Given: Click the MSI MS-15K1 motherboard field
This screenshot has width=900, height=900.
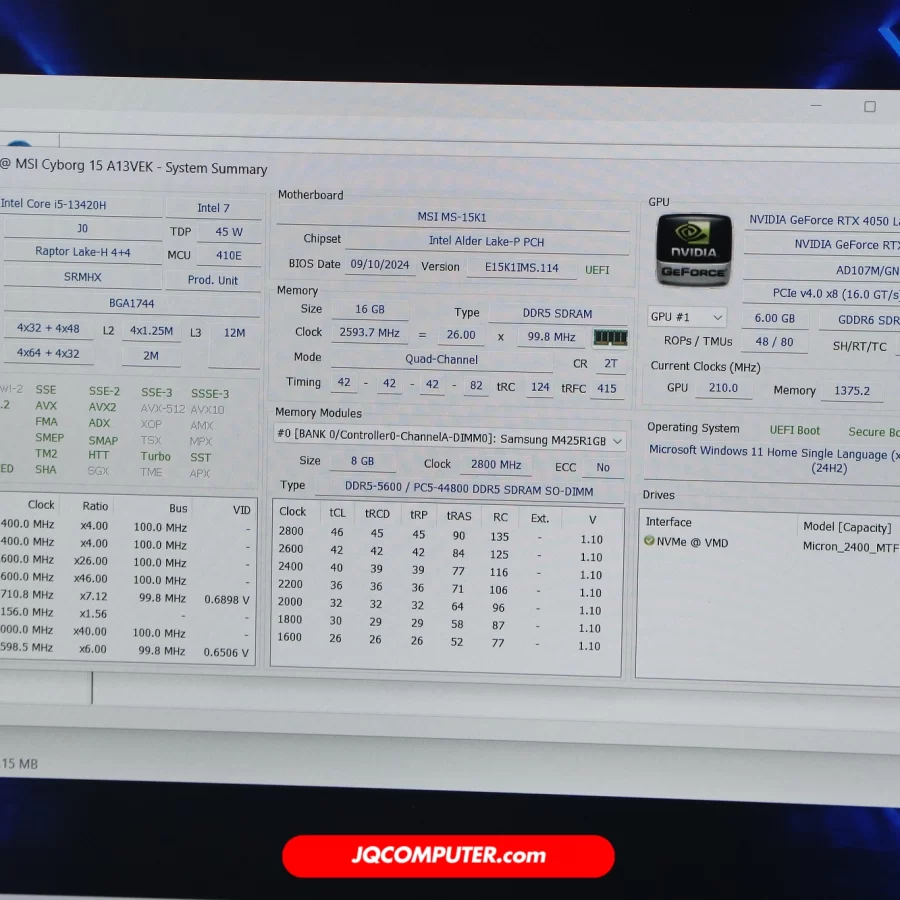Looking at the screenshot, I should (452, 217).
